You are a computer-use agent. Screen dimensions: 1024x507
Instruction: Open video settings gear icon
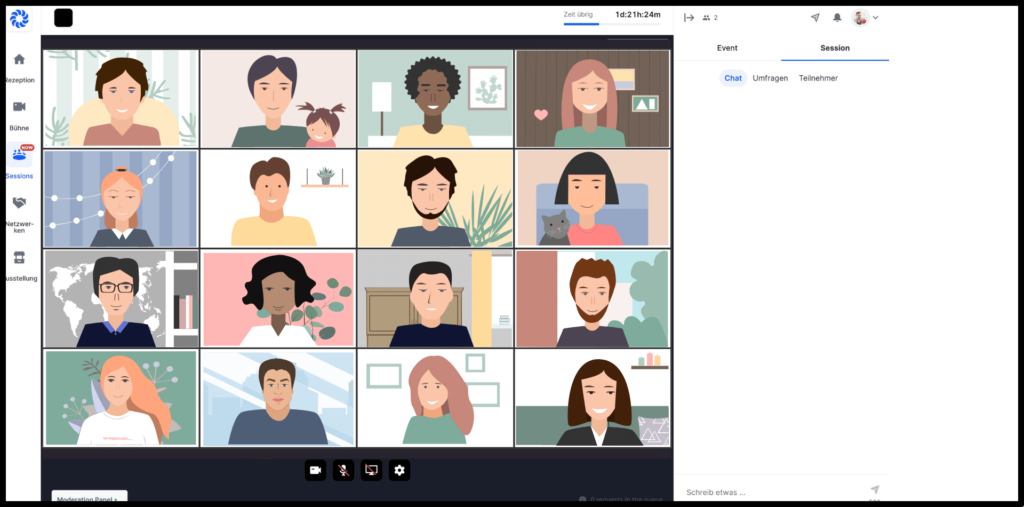click(x=399, y=470)
